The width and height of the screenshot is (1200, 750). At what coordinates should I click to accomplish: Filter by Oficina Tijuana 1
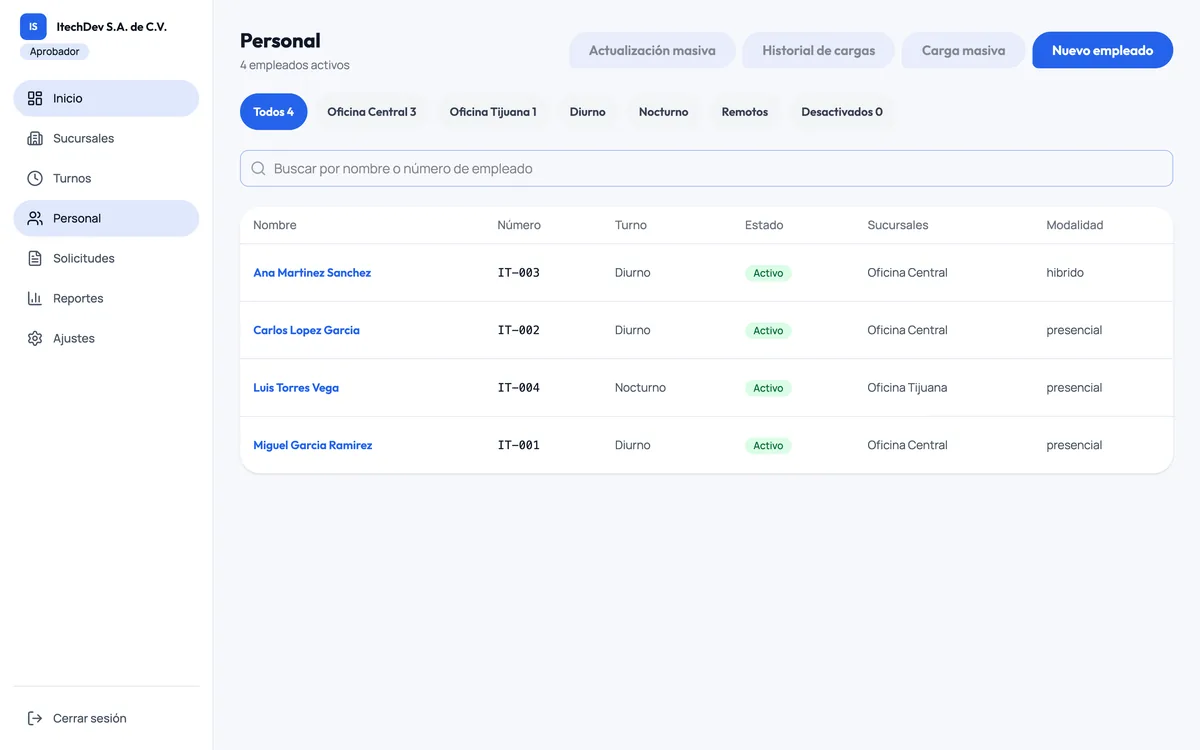(x=493, y=112)
